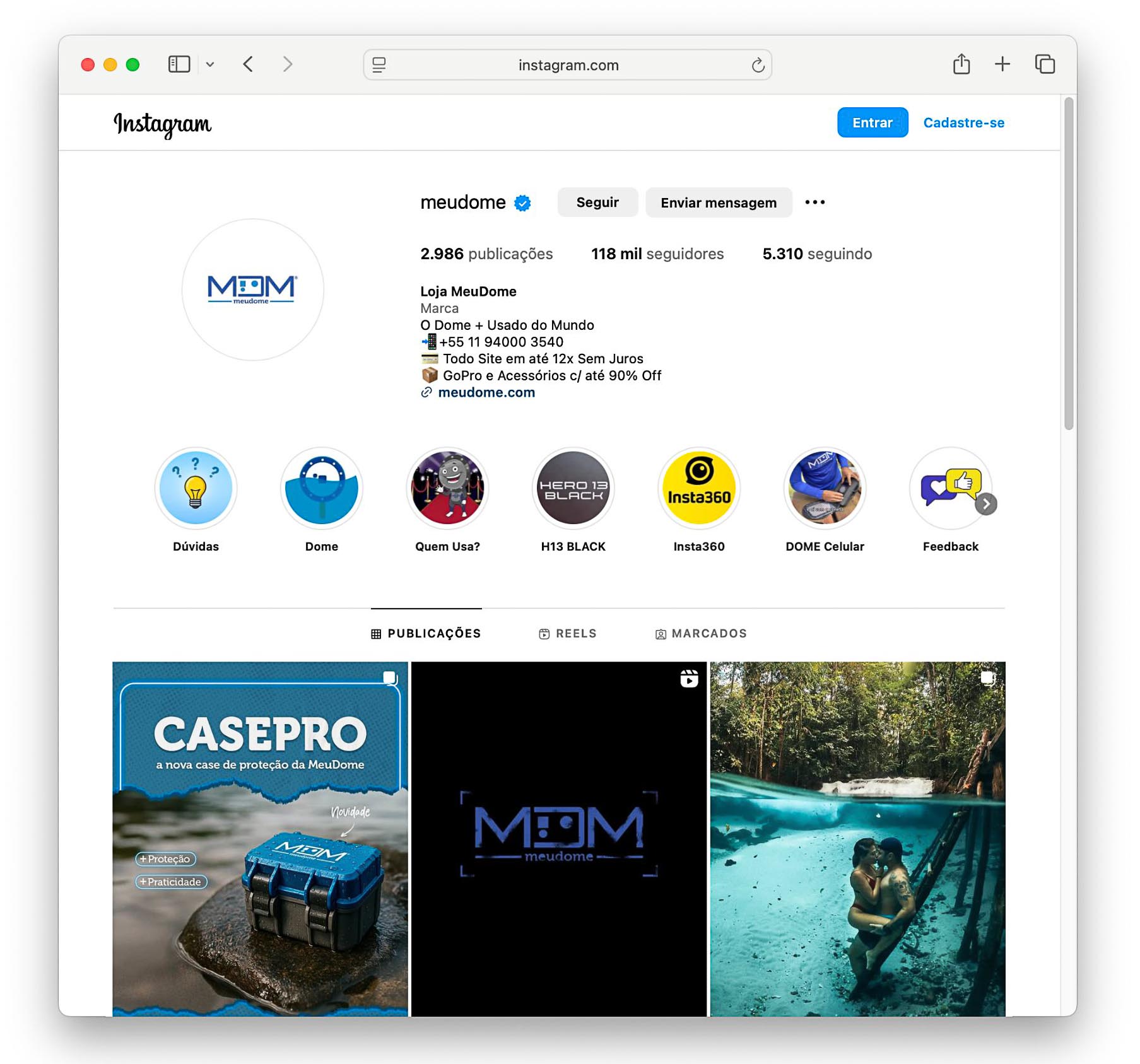Screen dimensions: 1140x1064
Task: Show more highlights with the next arrow
Action: 986,504
